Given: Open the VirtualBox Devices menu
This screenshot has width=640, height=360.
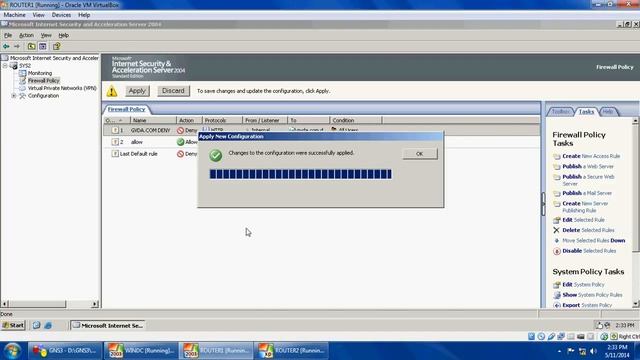Looking at the screenshot, I should tap(61, 15).
